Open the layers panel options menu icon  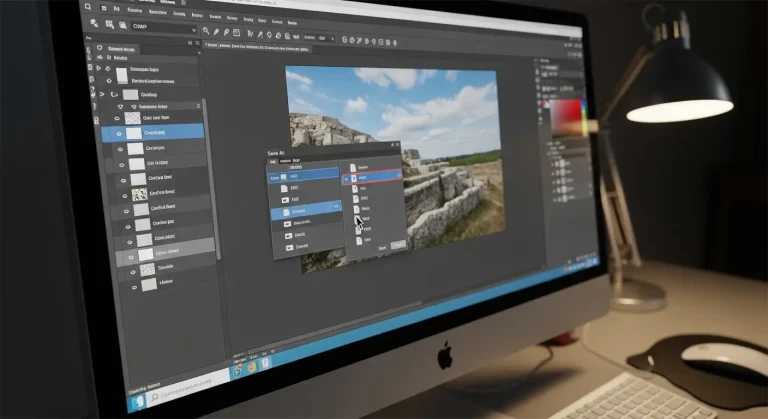(x=197, y=43)
